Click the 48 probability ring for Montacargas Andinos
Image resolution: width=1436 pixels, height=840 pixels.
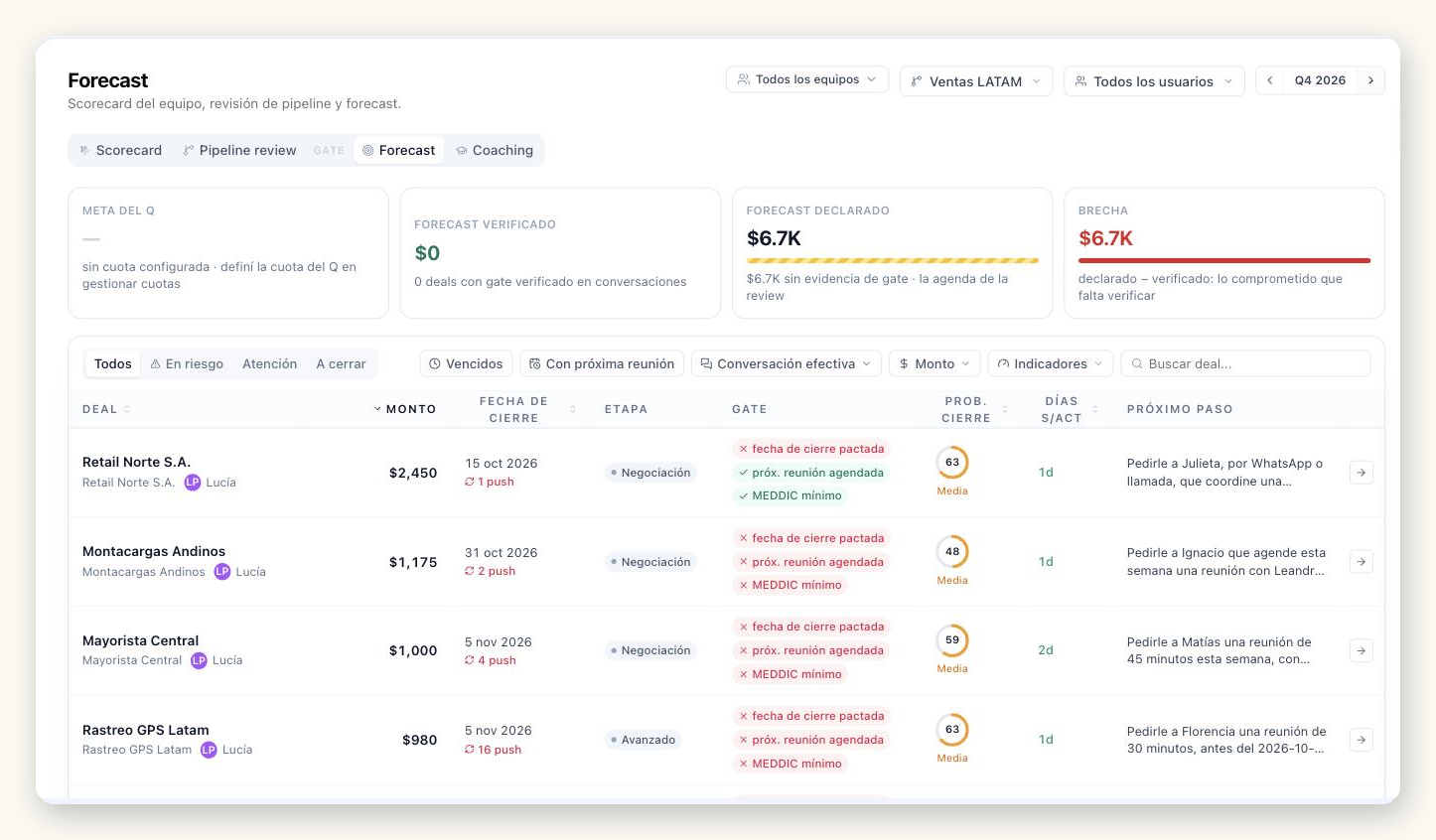(x=952, y=552)
